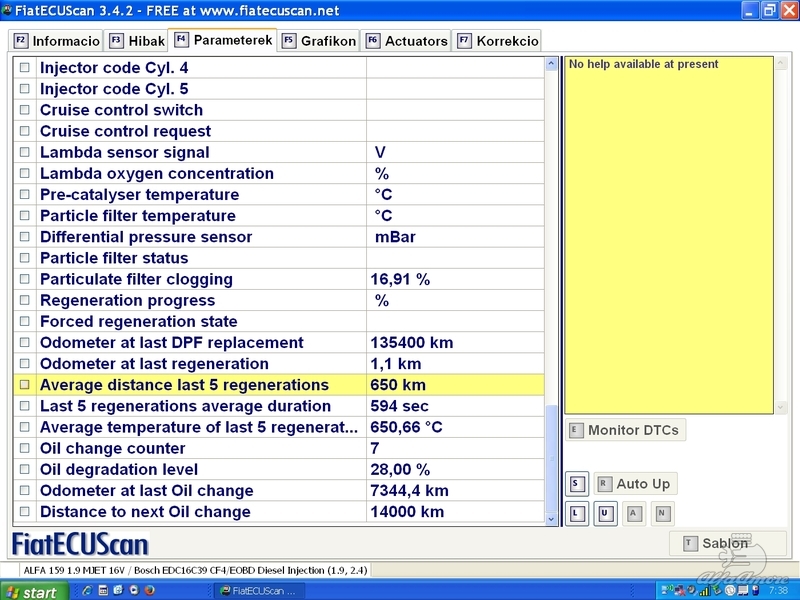Tick the Regeneration progress checkbox
Viewport: 800px width, 600px height.
(x=24, y=301)
